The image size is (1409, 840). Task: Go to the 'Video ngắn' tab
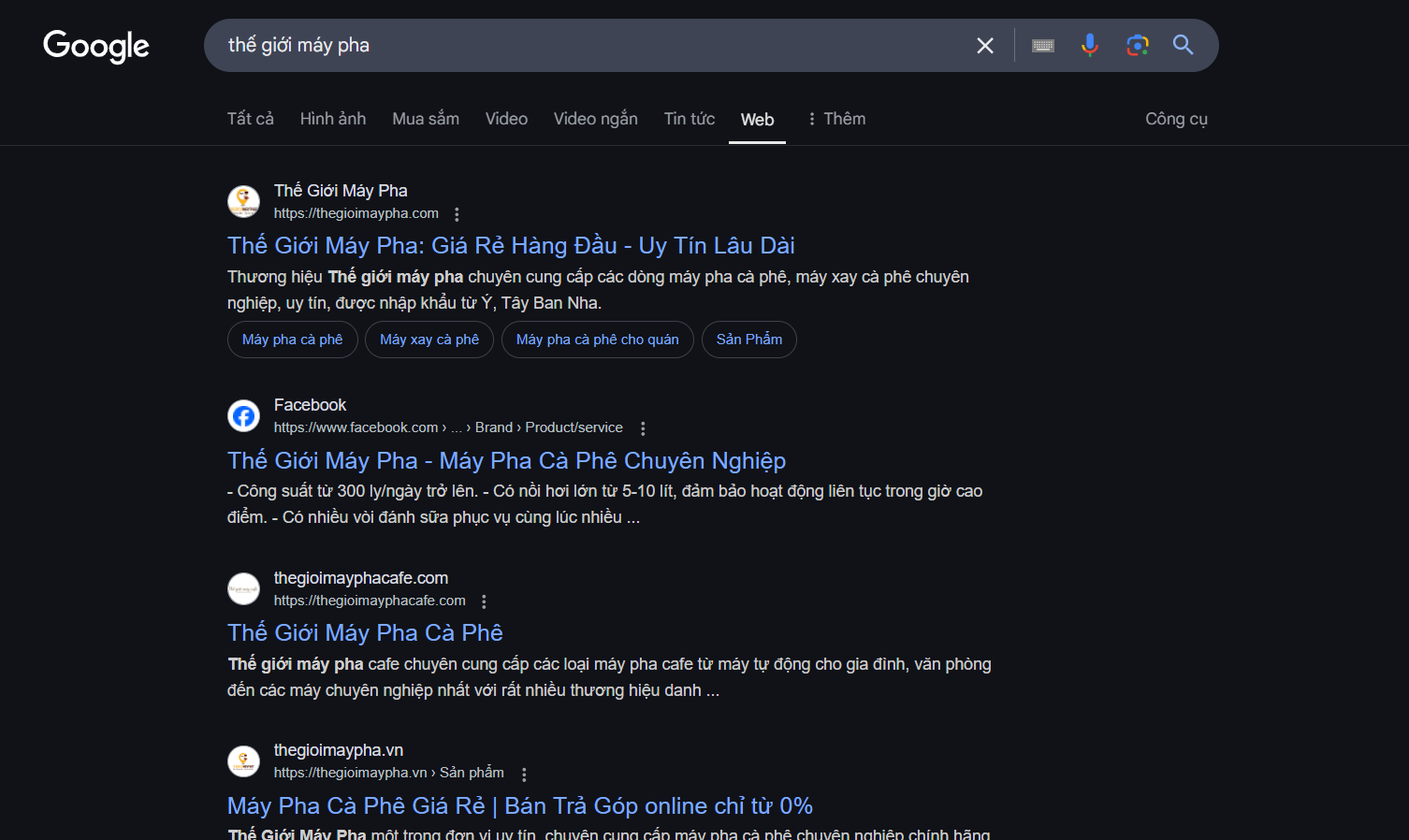pyautogui.click(x=596, y=119)
